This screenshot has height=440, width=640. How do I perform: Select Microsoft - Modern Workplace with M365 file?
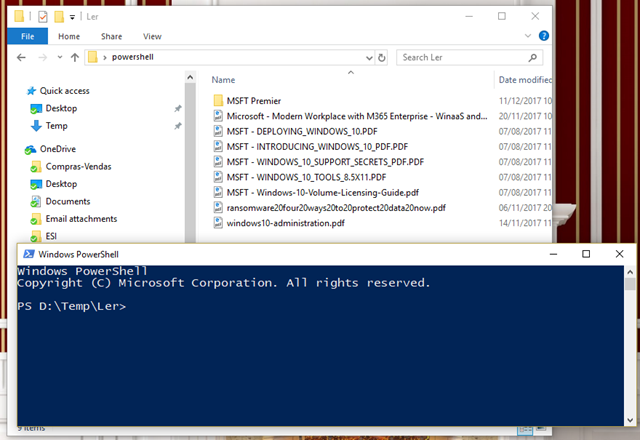coord(357,116)
